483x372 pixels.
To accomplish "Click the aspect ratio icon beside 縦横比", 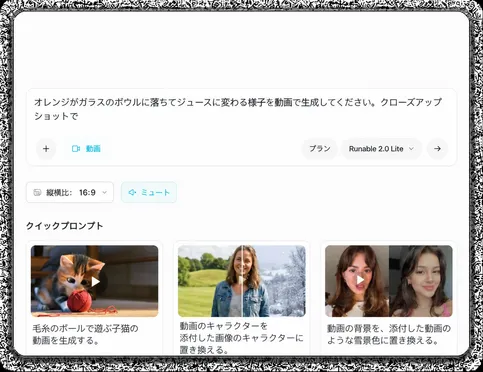I will pyautogui.click(x=37, y=192).
